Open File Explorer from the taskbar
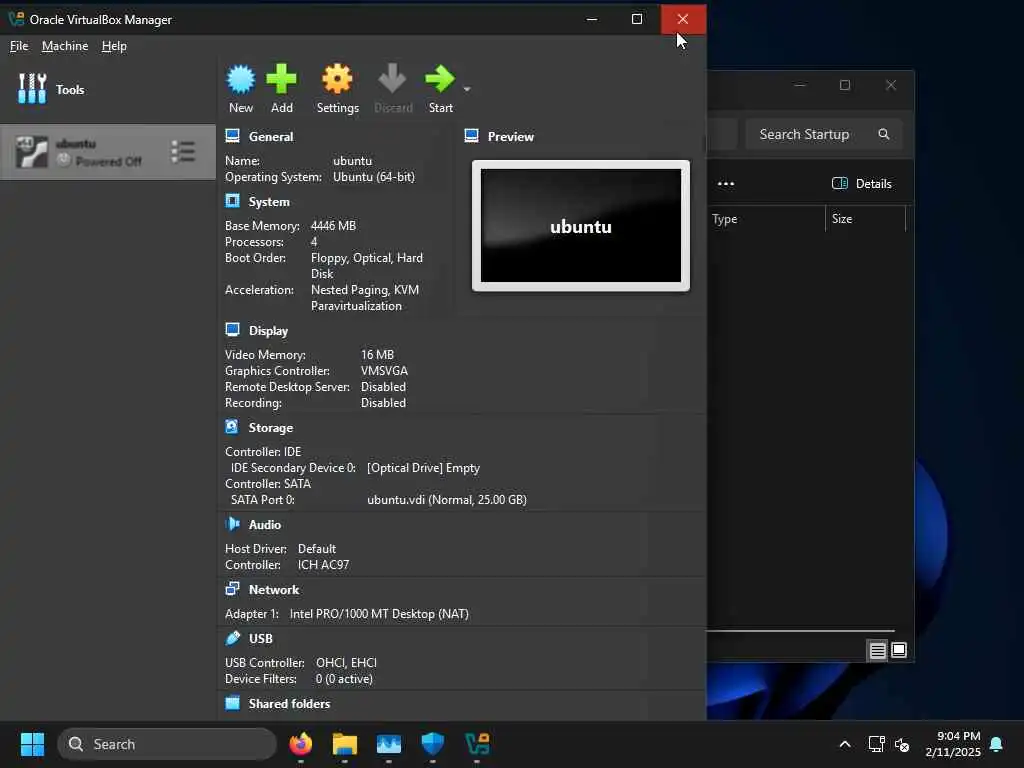Image resolution: width=1024 pixels, height=768 pixels. (x=344, y=744)
